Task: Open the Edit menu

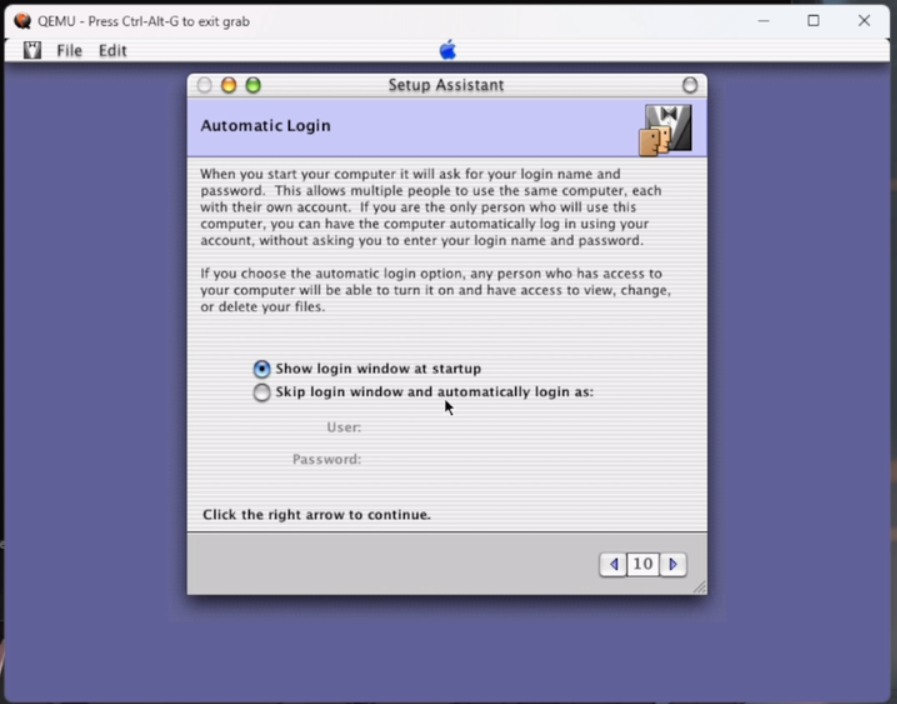Action: coord(112,51)
